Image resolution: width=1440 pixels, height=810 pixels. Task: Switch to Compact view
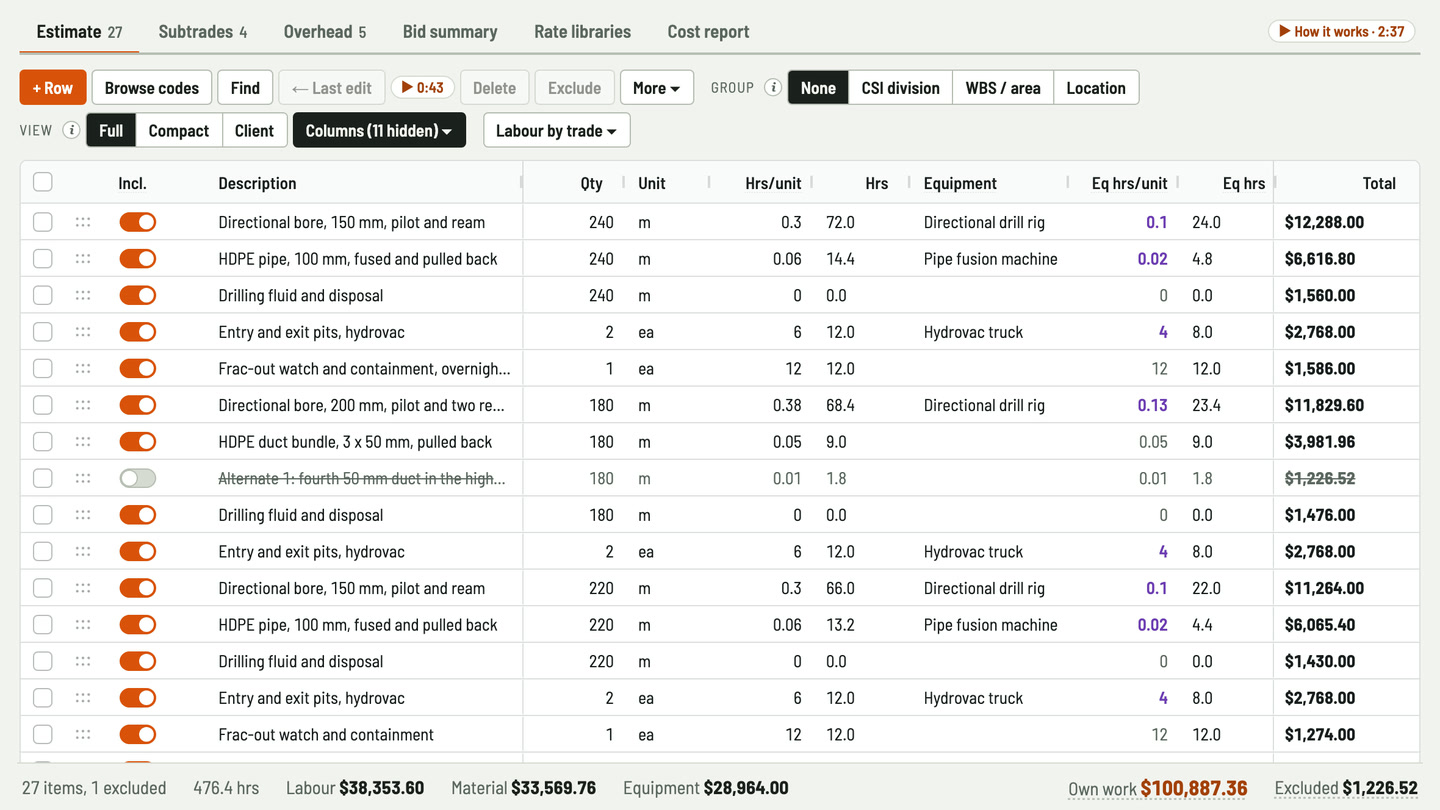click(x=179, y=130)
